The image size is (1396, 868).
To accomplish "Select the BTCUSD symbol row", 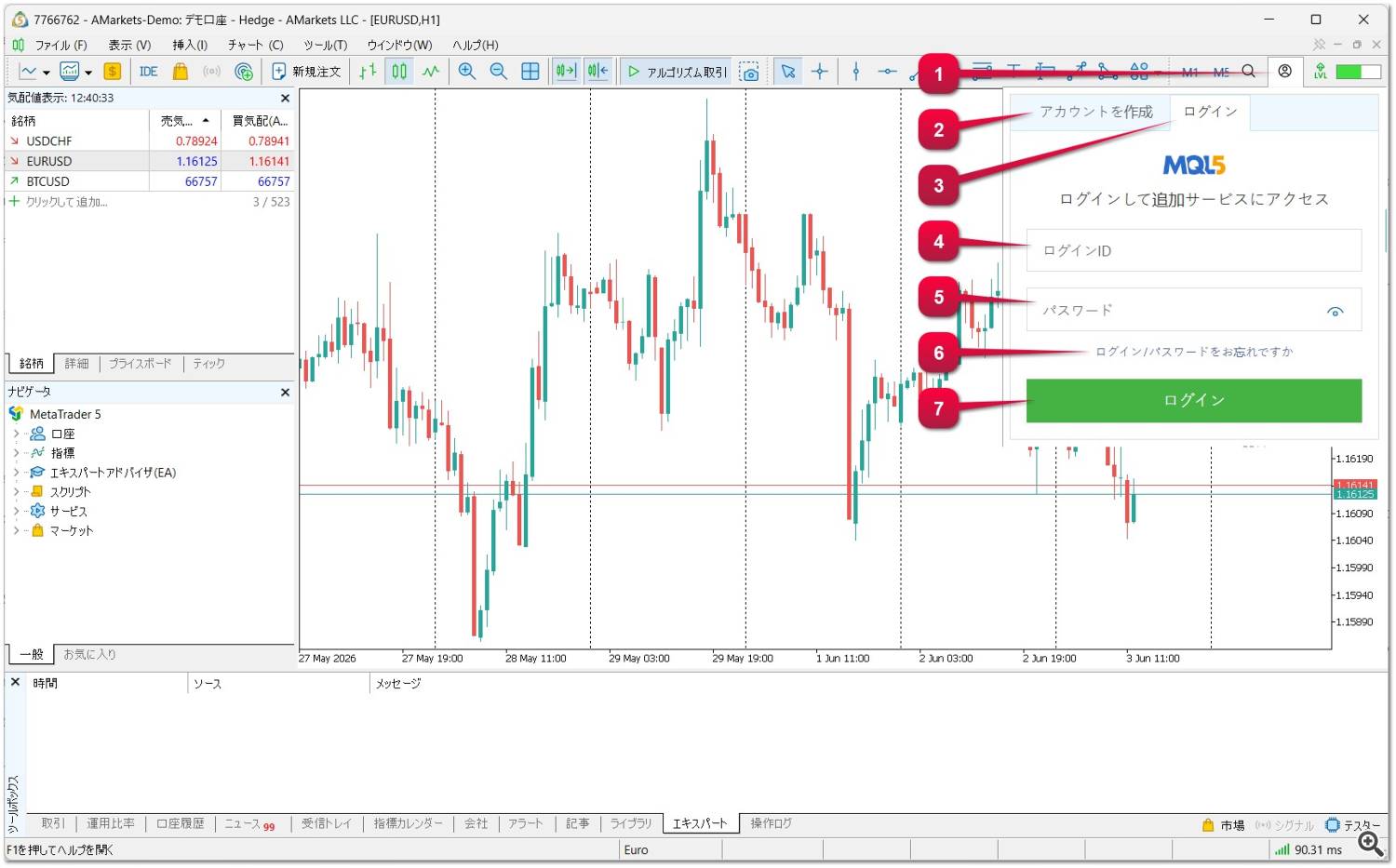I will pyautogui.click(x=149, y=181).
